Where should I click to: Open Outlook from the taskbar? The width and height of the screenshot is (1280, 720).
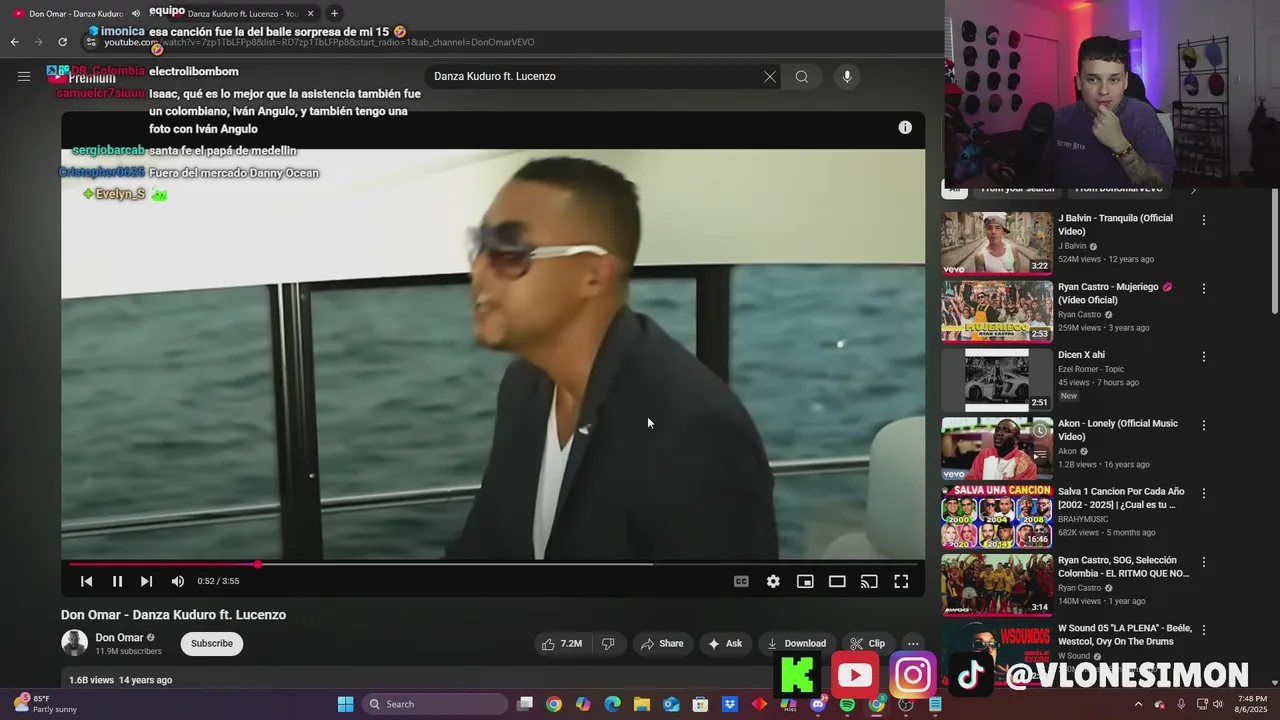(671, 704)
